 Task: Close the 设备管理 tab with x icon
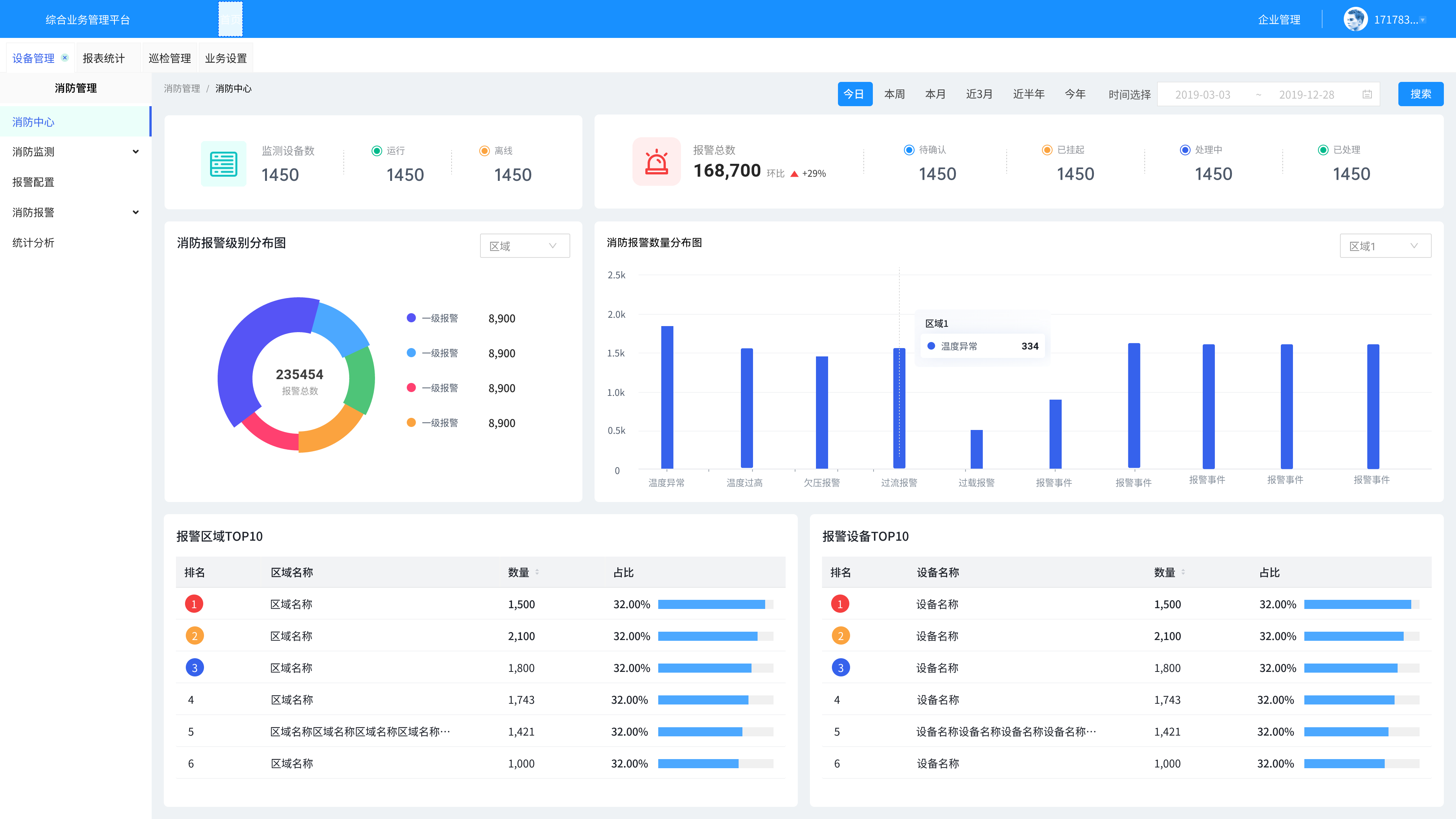(x=65, y=58)
